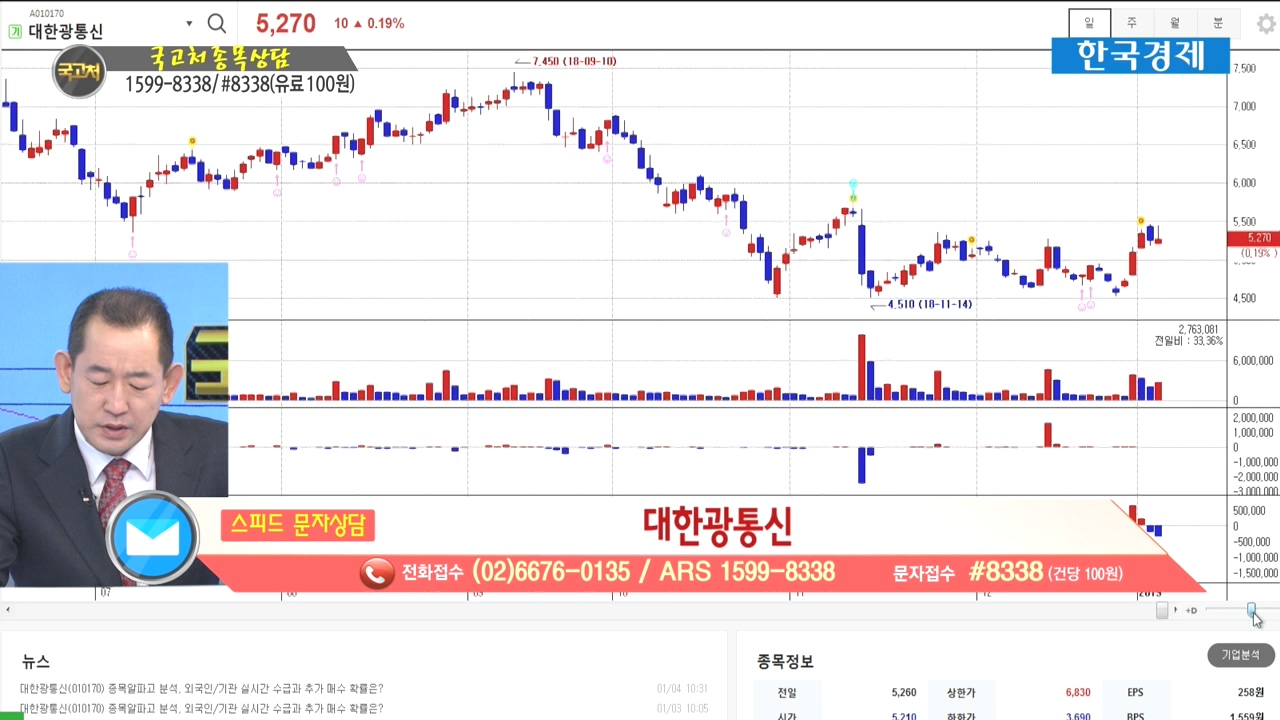Click the chart horizontal scrollbar thumb
Viewport: 1280px width, 720px height.
pyautogui.click(x=1161, y=610)
